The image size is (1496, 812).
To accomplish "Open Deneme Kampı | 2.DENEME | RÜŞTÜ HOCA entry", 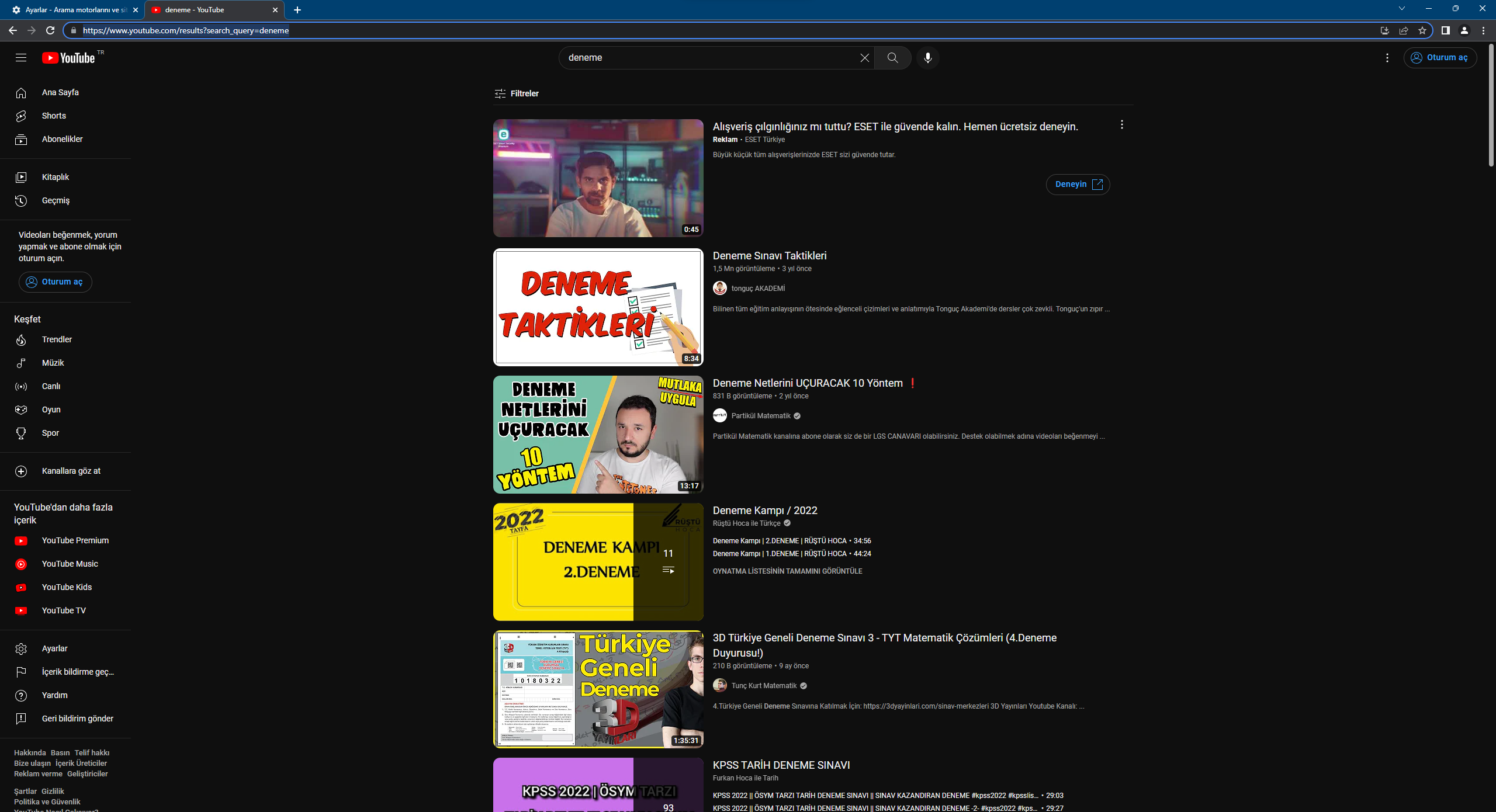I will pos(792,541).
